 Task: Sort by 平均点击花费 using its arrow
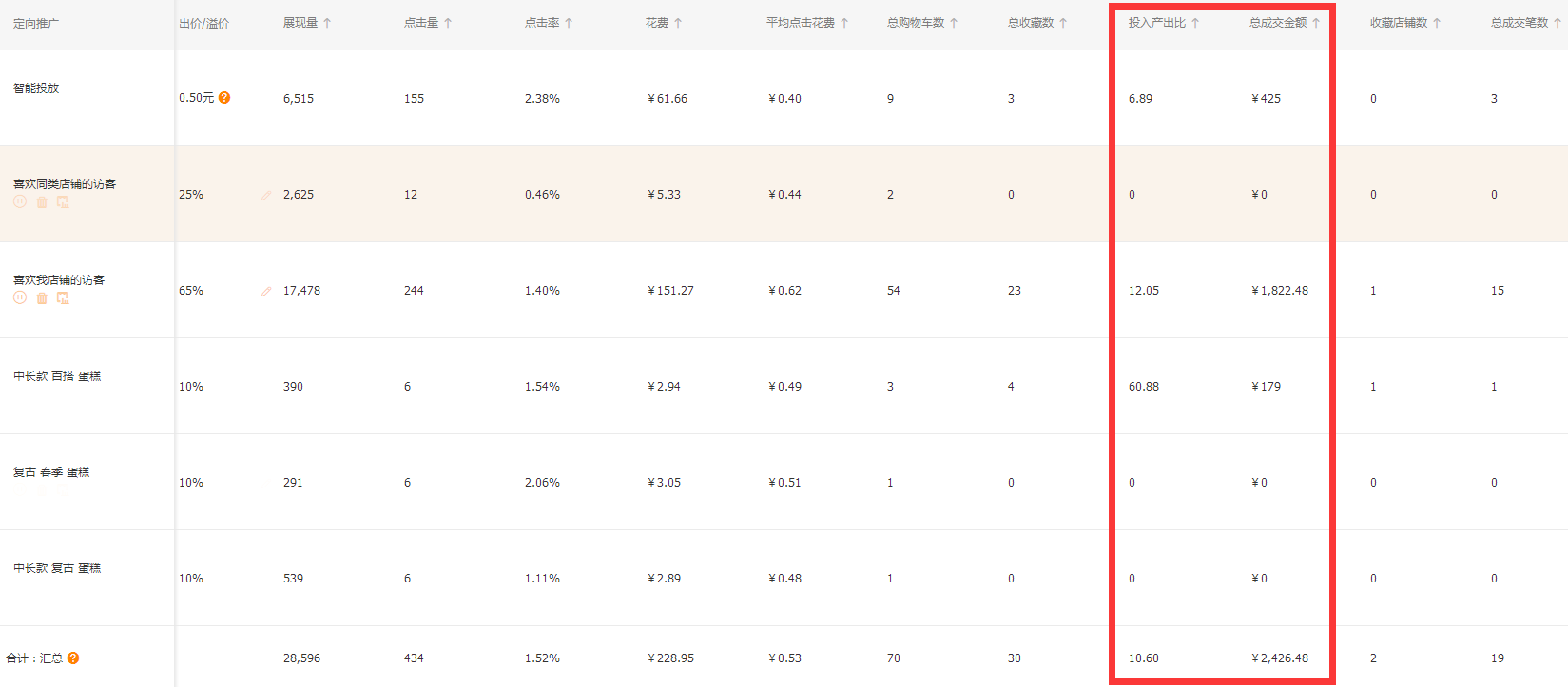[844, 23]
